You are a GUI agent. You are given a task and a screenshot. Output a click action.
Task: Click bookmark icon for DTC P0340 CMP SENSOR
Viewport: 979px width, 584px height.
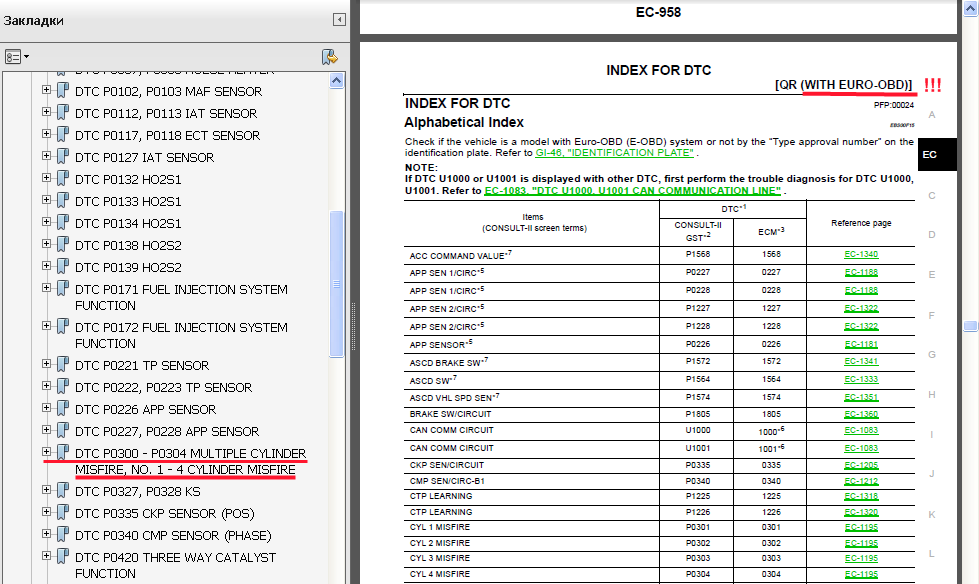62,535
